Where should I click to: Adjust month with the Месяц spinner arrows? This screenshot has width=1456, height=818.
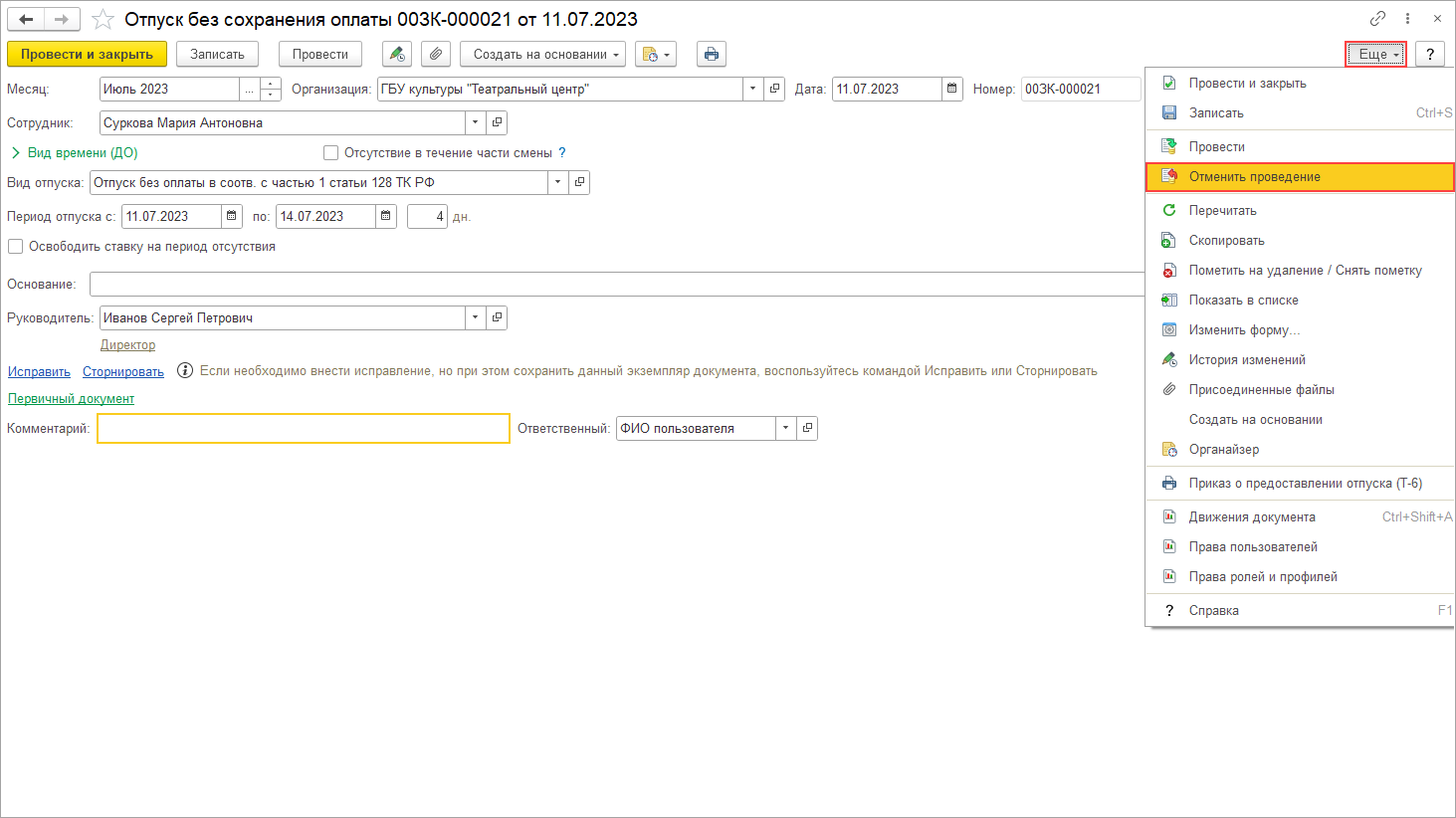(271, 89)
